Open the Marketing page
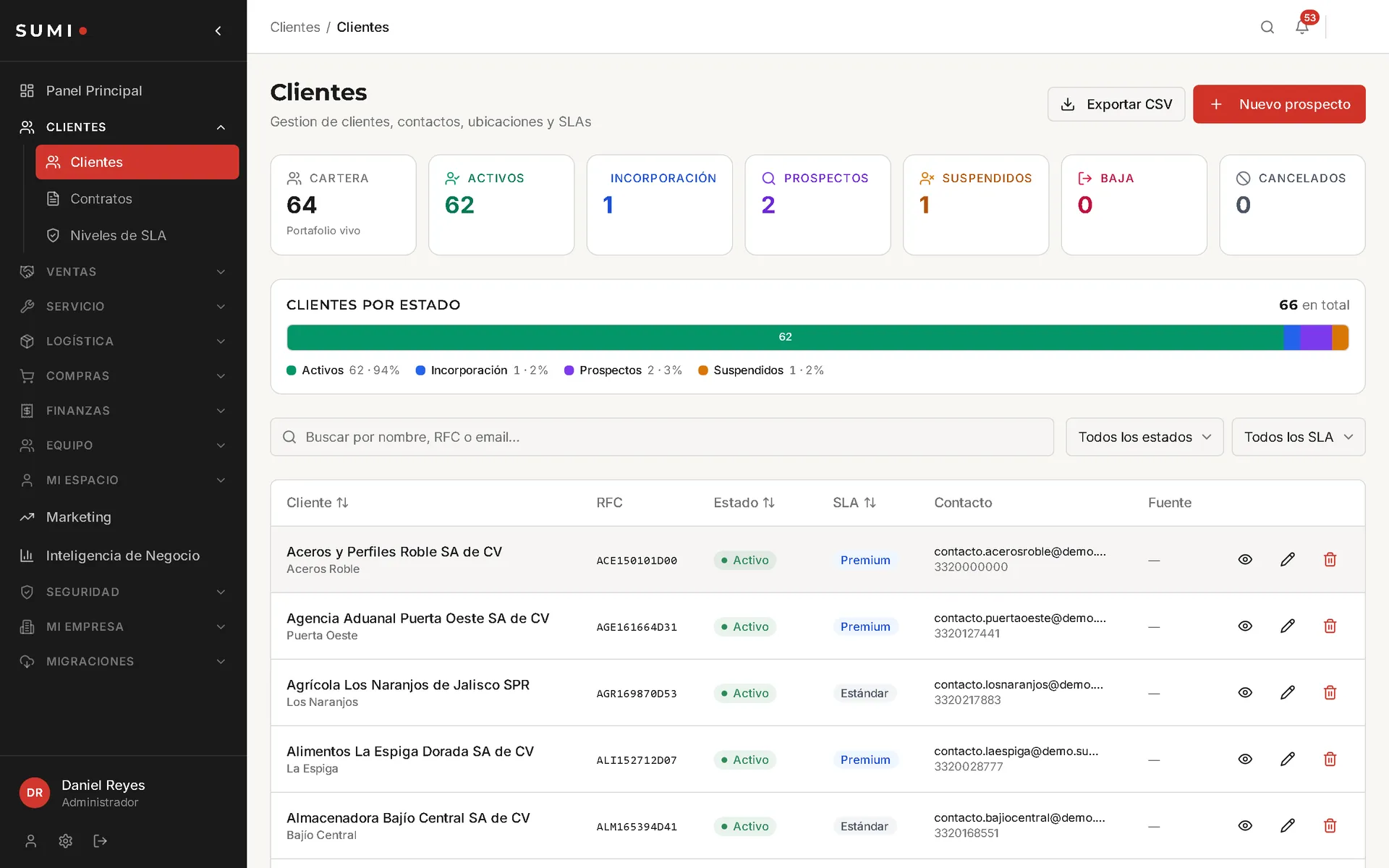The image size is (1389, 868). point(123,517)
